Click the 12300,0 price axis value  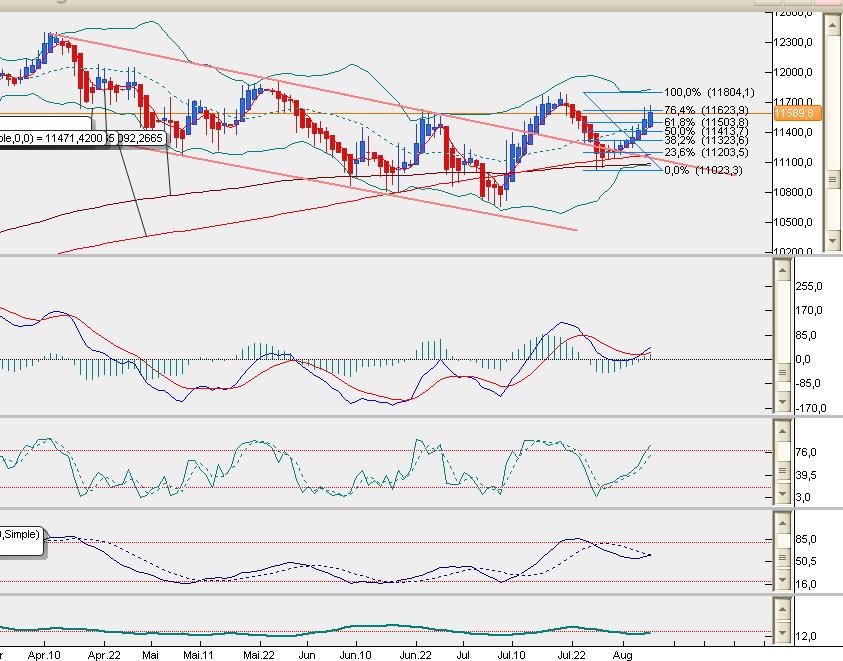(x=793, y=42)
